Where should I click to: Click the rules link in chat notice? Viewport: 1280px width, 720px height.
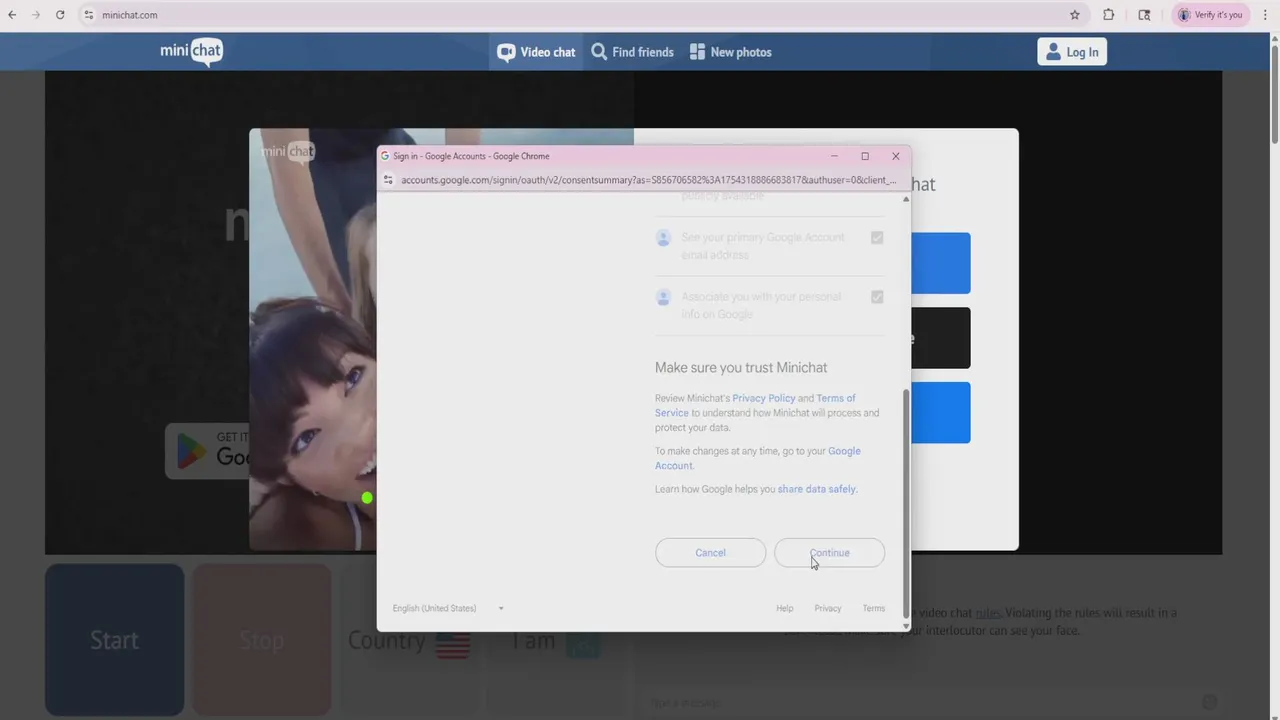coord(988,613)
